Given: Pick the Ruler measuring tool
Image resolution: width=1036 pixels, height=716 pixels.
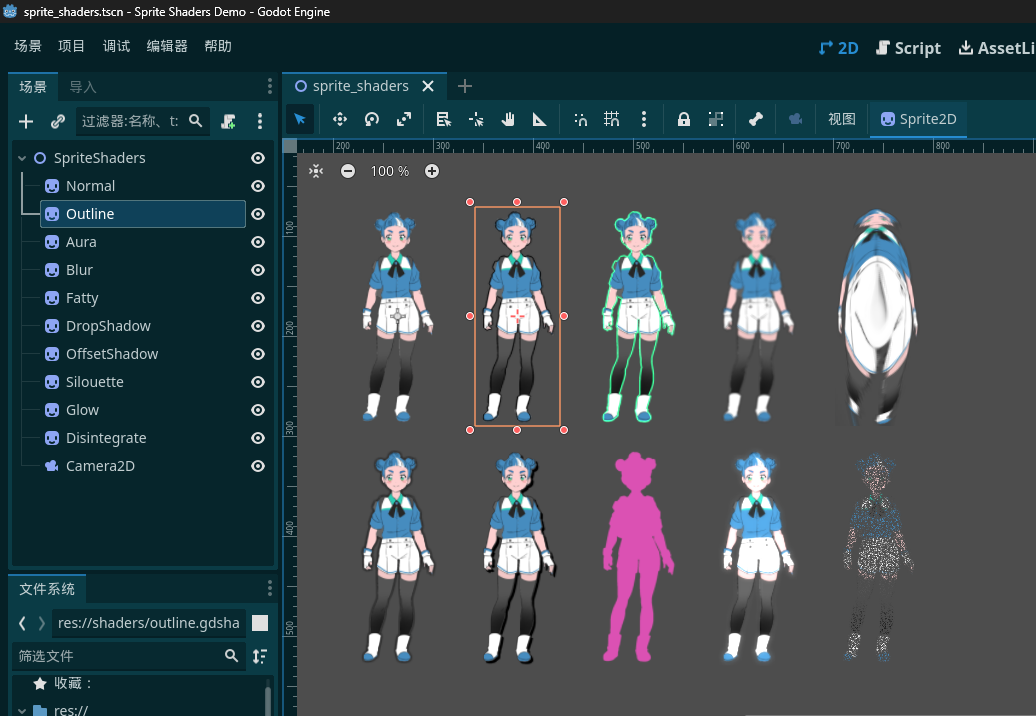Looking at the screenshot, I should point(540,119).
